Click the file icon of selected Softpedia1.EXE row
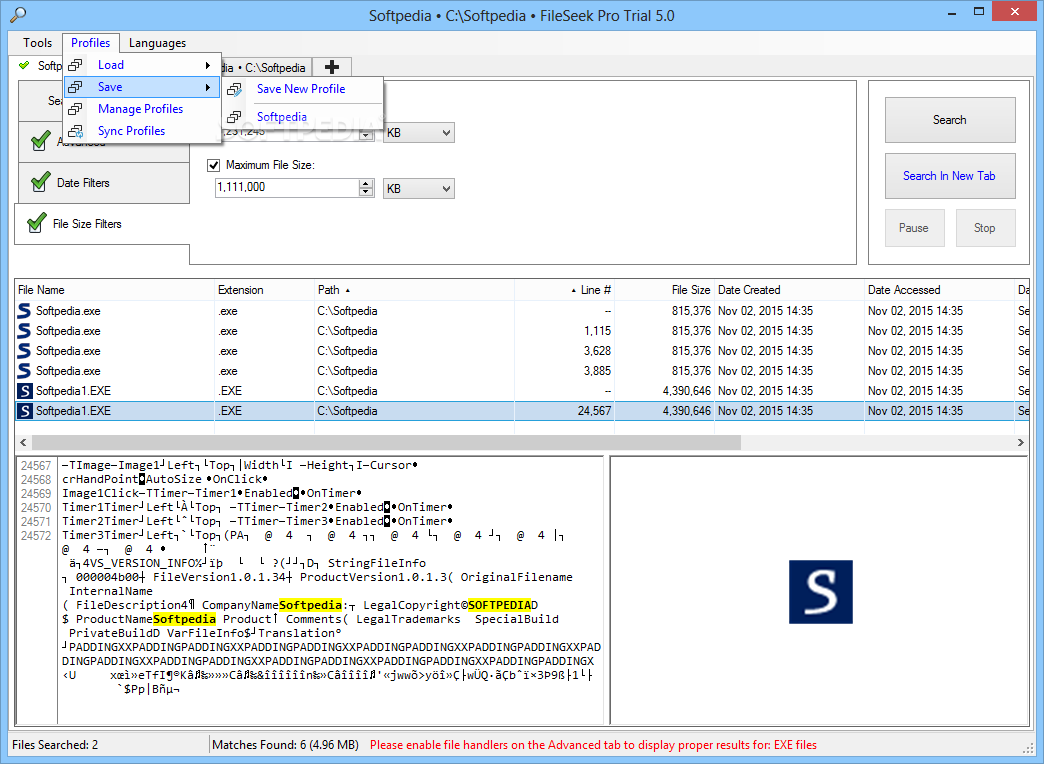 pos(25,411)
